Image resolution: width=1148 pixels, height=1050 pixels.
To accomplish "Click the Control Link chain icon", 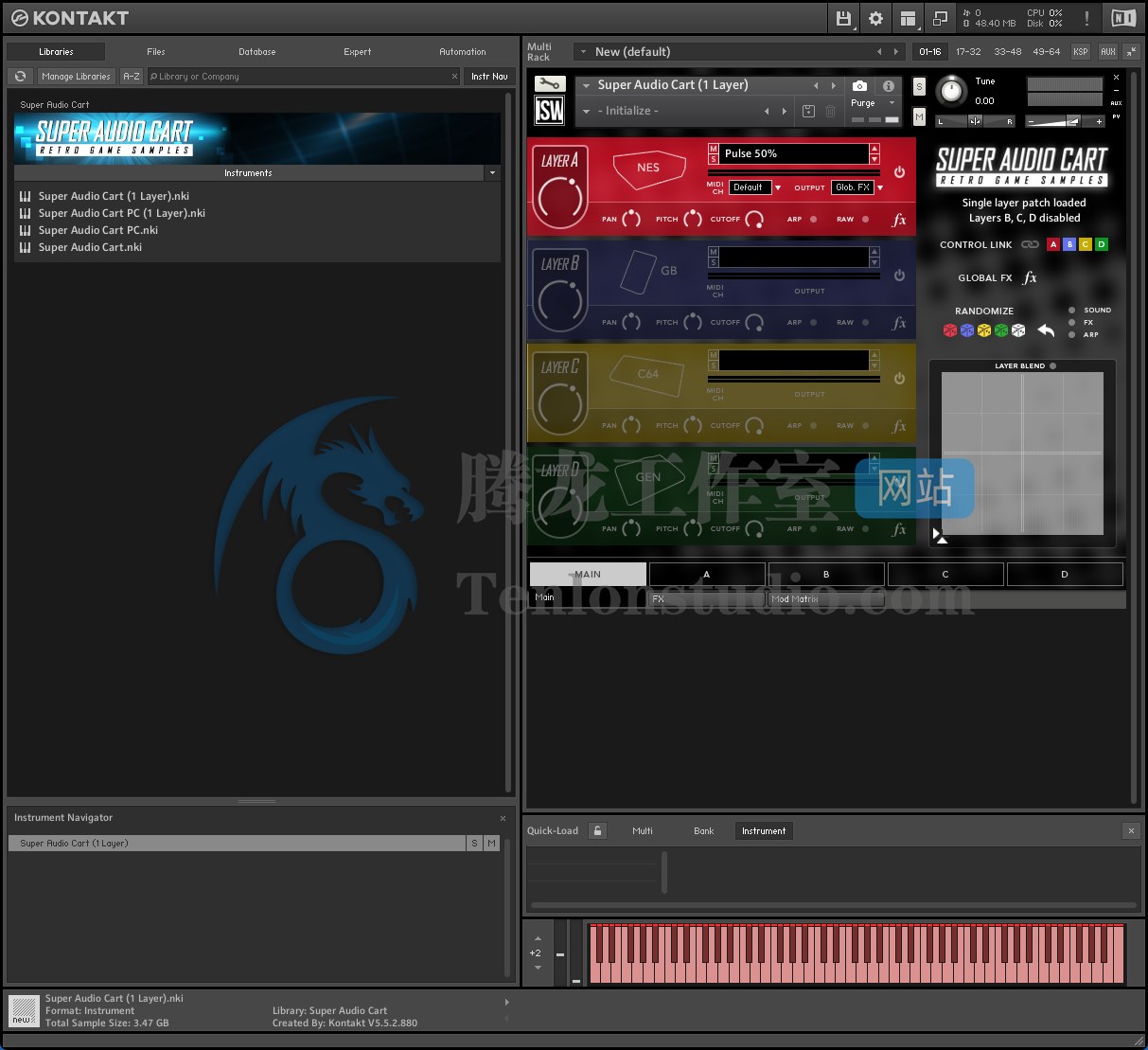I will 1030,244.
